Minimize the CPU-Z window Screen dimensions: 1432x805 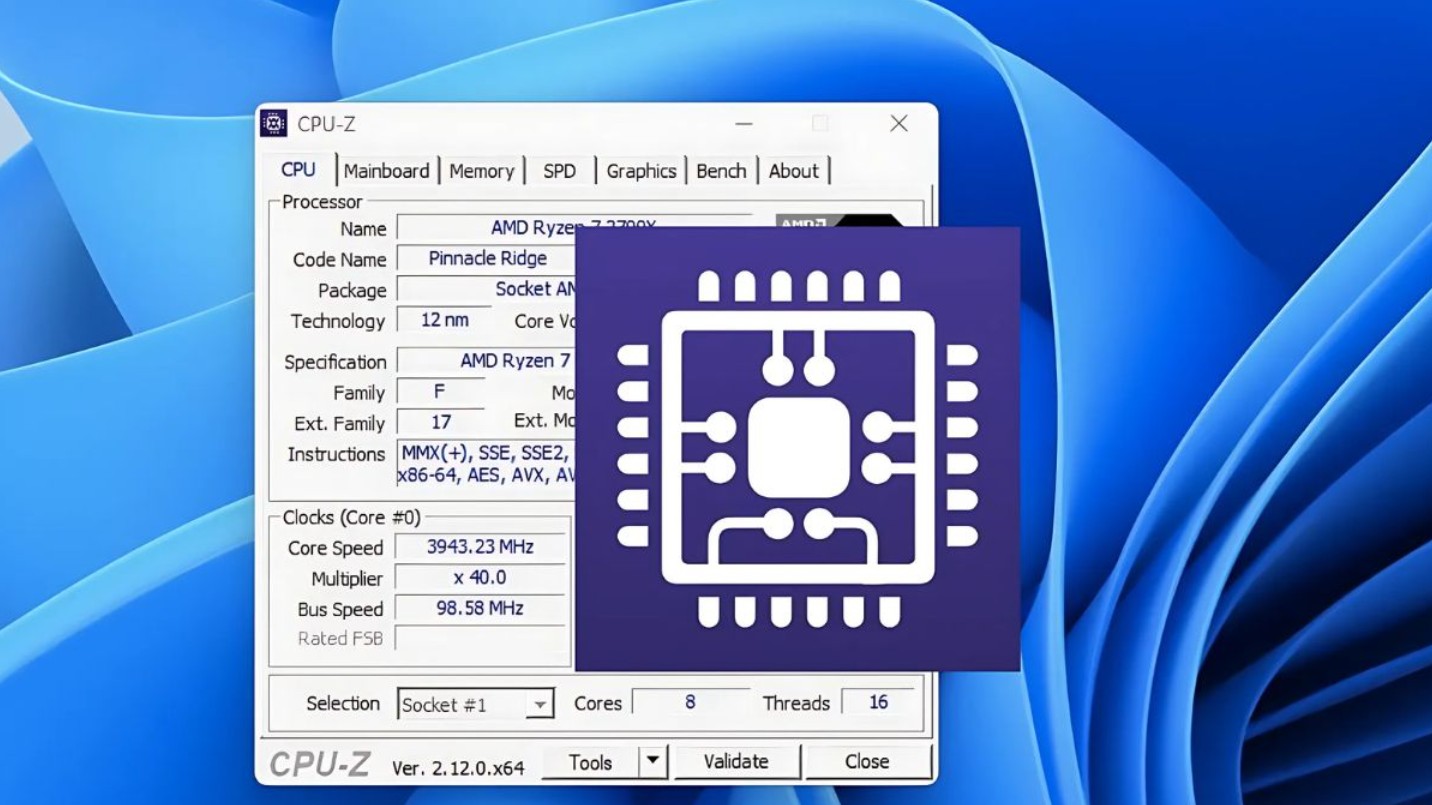(744, 124)
